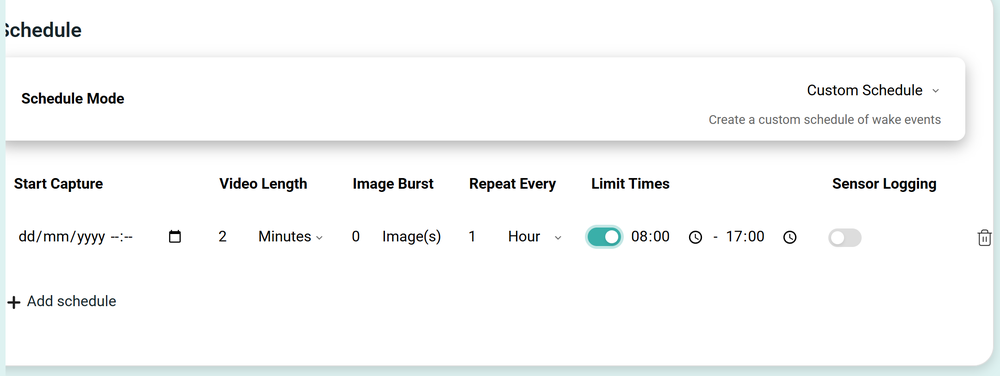Click the Video Length column header
Screen dimensions: 1000x376
click(263, 184)
